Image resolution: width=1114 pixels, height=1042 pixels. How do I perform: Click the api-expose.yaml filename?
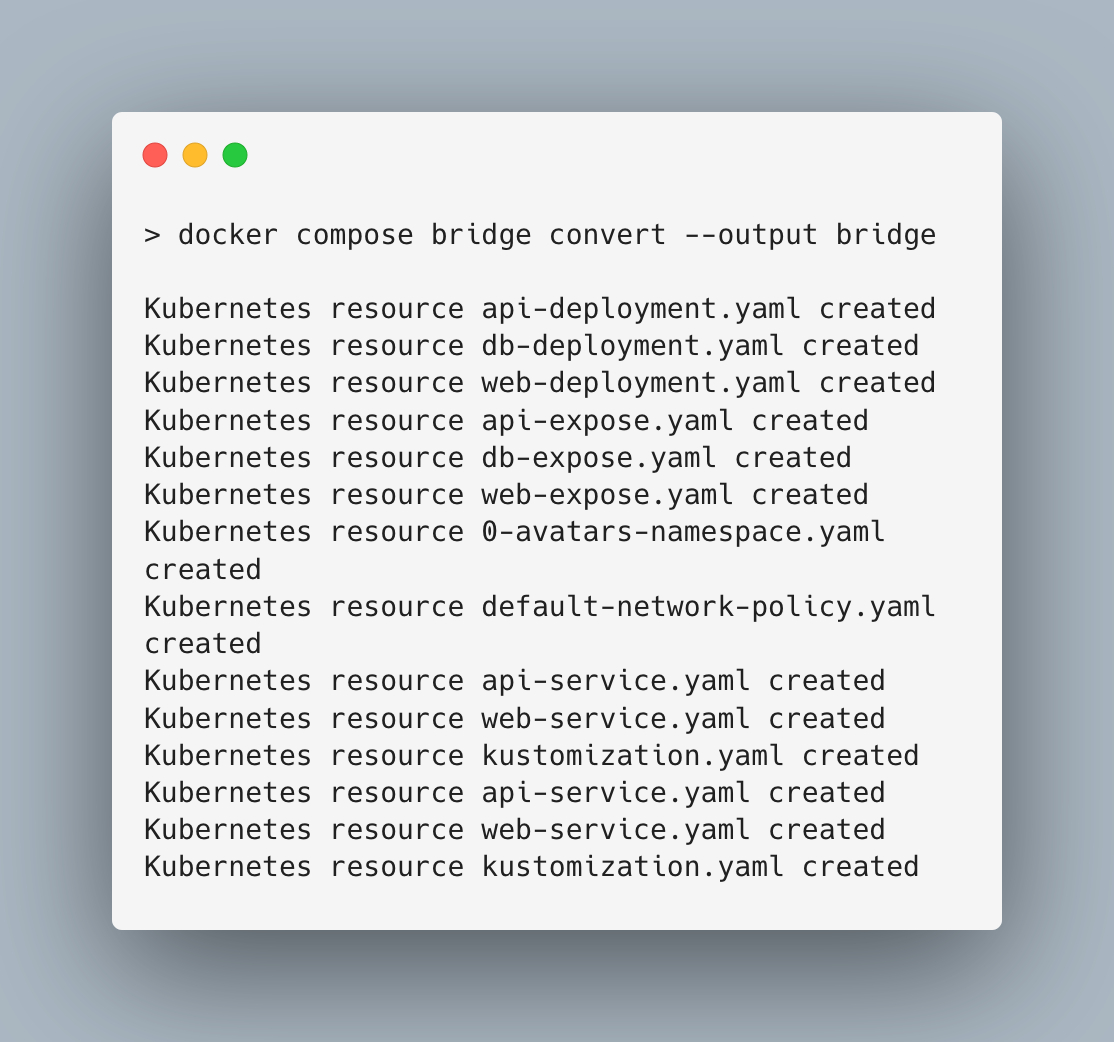coord(607,420)
